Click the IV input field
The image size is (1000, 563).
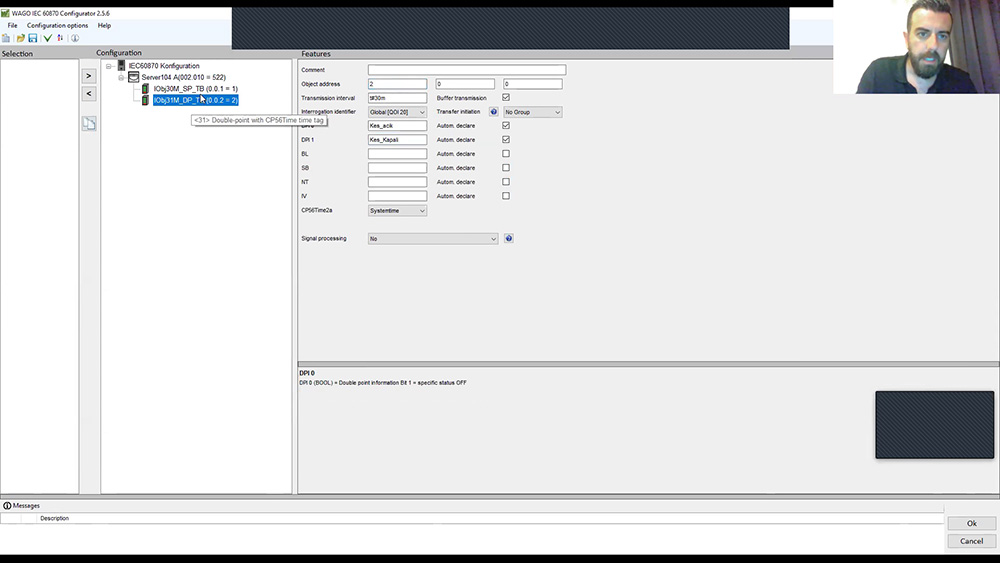coord(397,196)
